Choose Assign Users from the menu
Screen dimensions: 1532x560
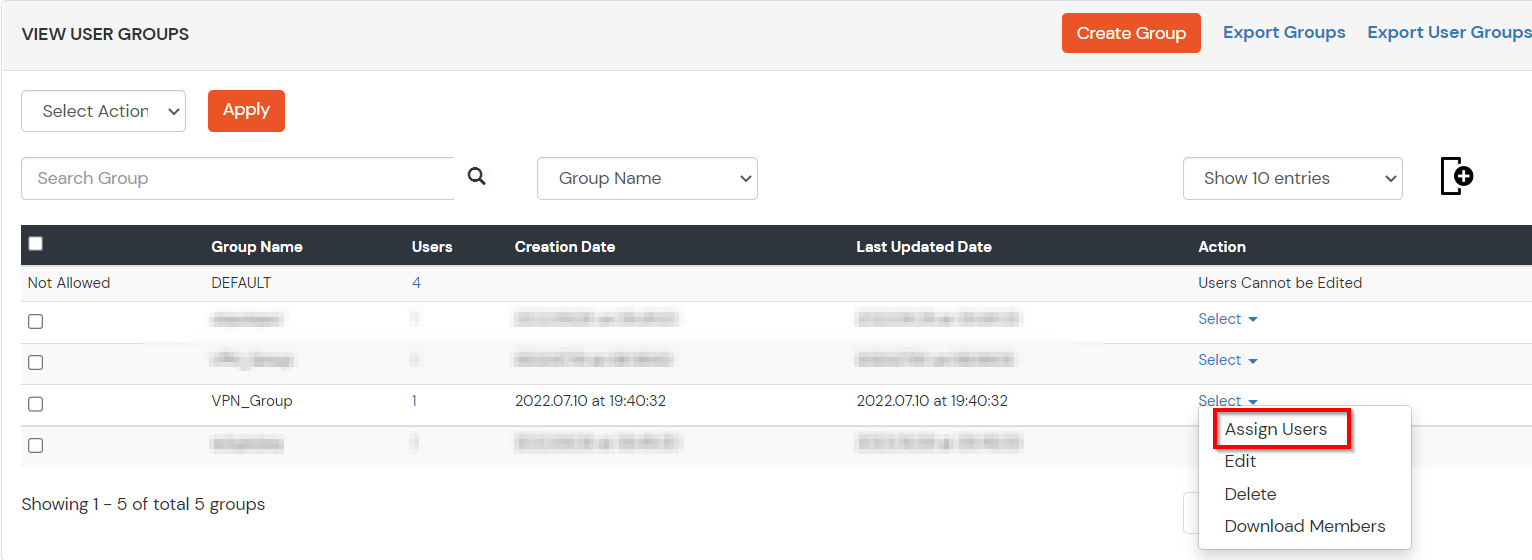pyautogui.click(x=1276, y=429)
